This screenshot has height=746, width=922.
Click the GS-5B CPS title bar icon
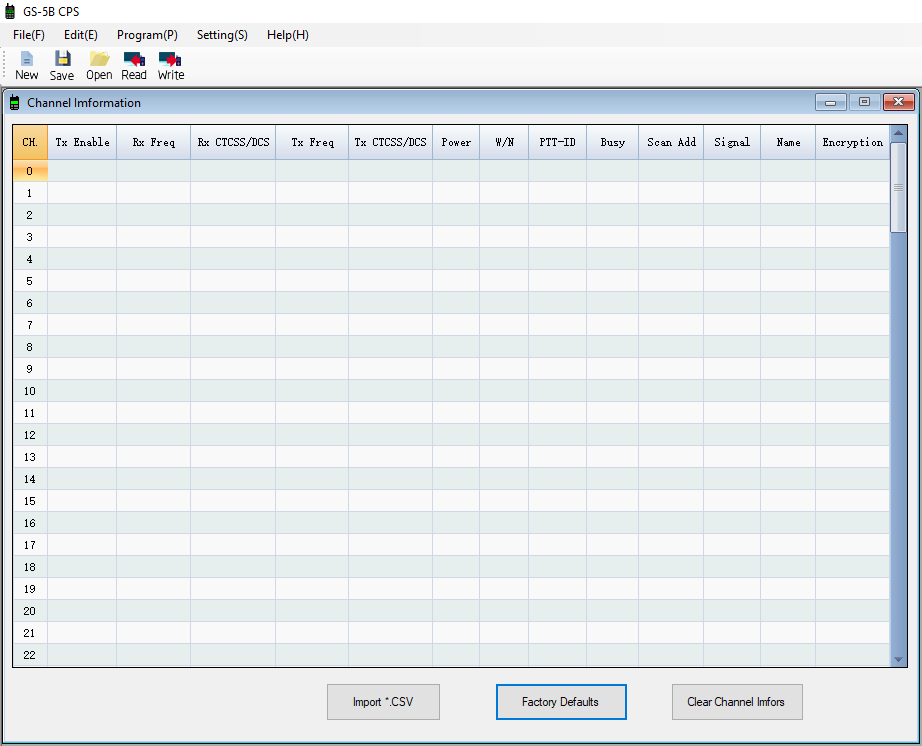[x=11, y=12]
